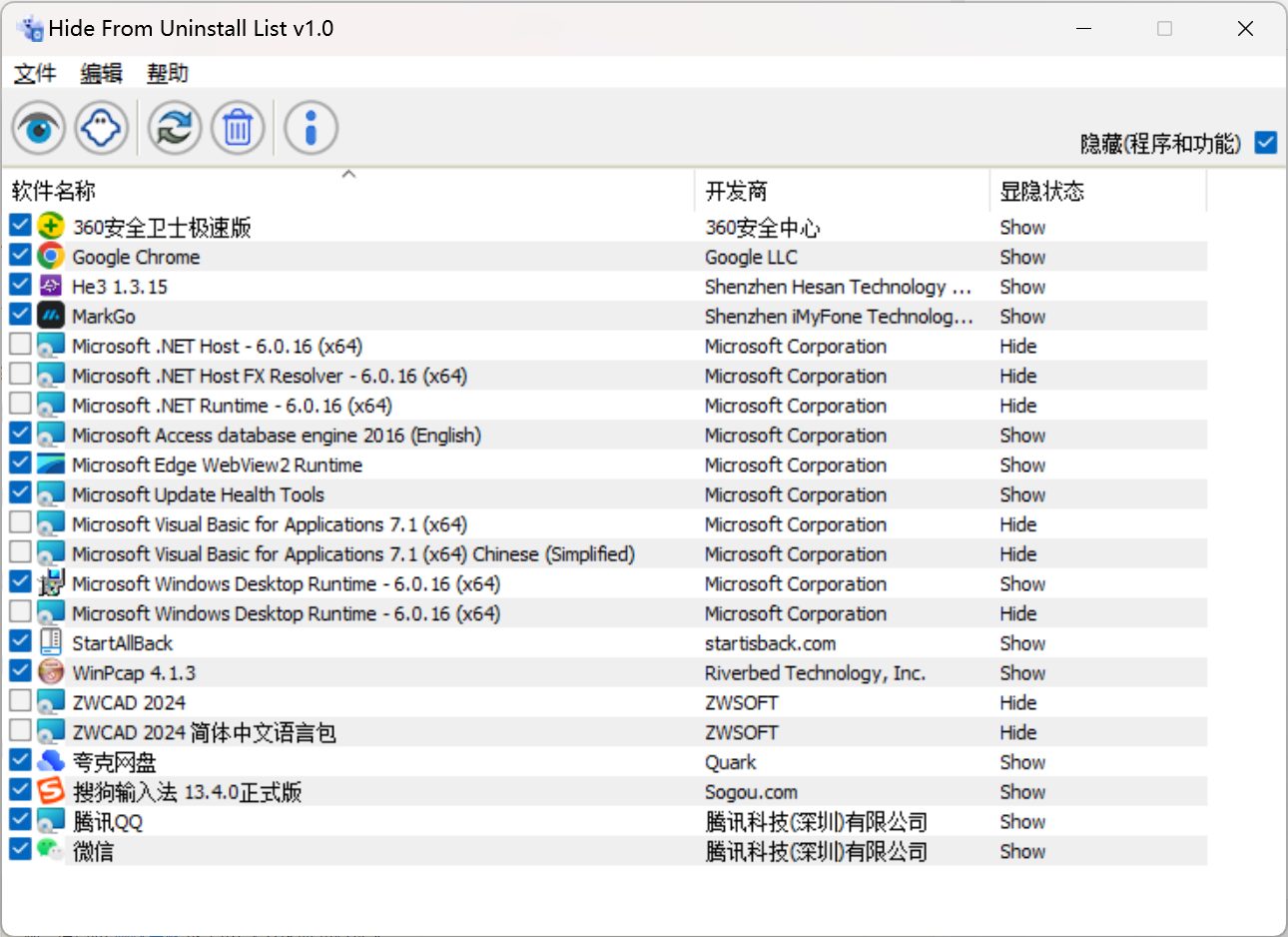Click 360安全中心 developer cell
Screen dimensions: 1288x937
pyautogui.click(x=762, y=227)
